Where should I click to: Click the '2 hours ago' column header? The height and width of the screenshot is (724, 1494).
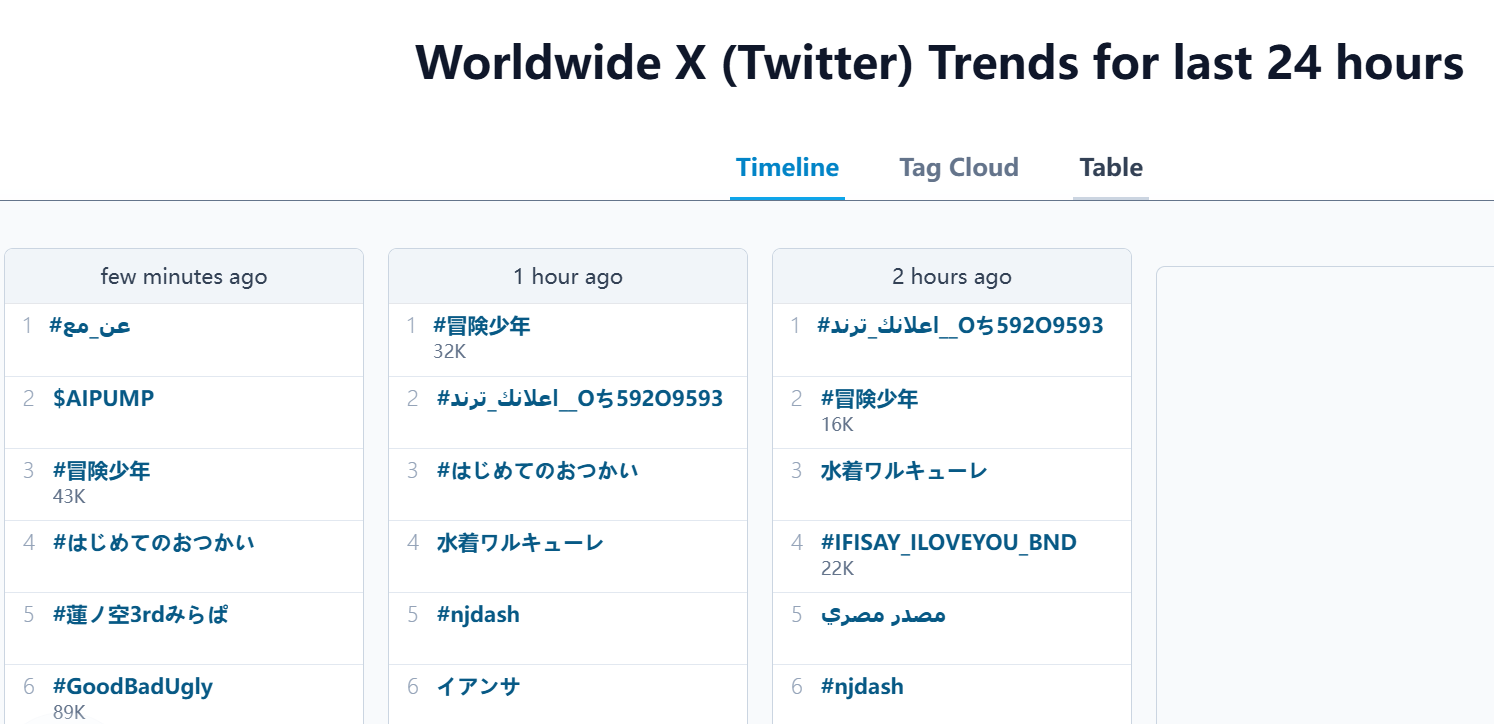(x=951, y=276)
